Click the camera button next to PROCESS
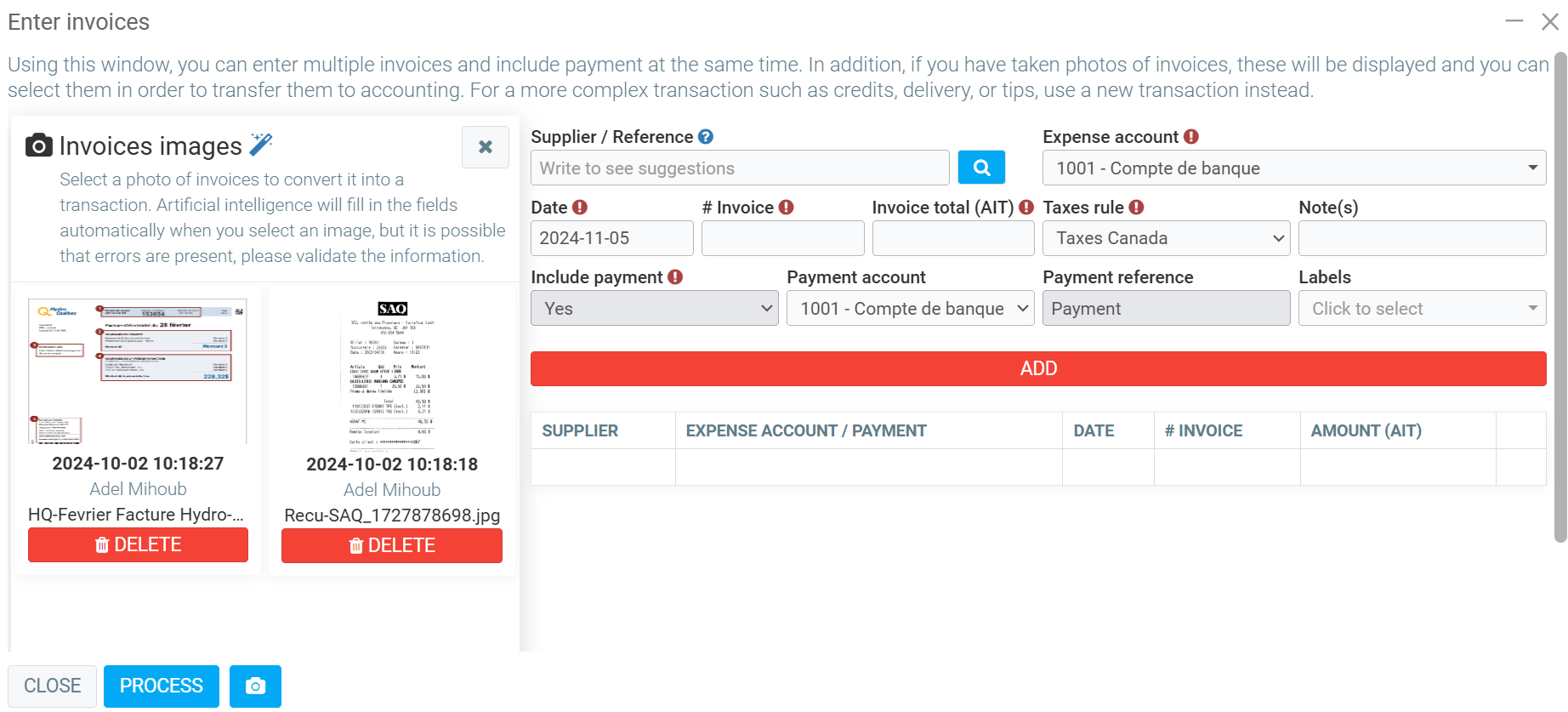 coord(255,686)
